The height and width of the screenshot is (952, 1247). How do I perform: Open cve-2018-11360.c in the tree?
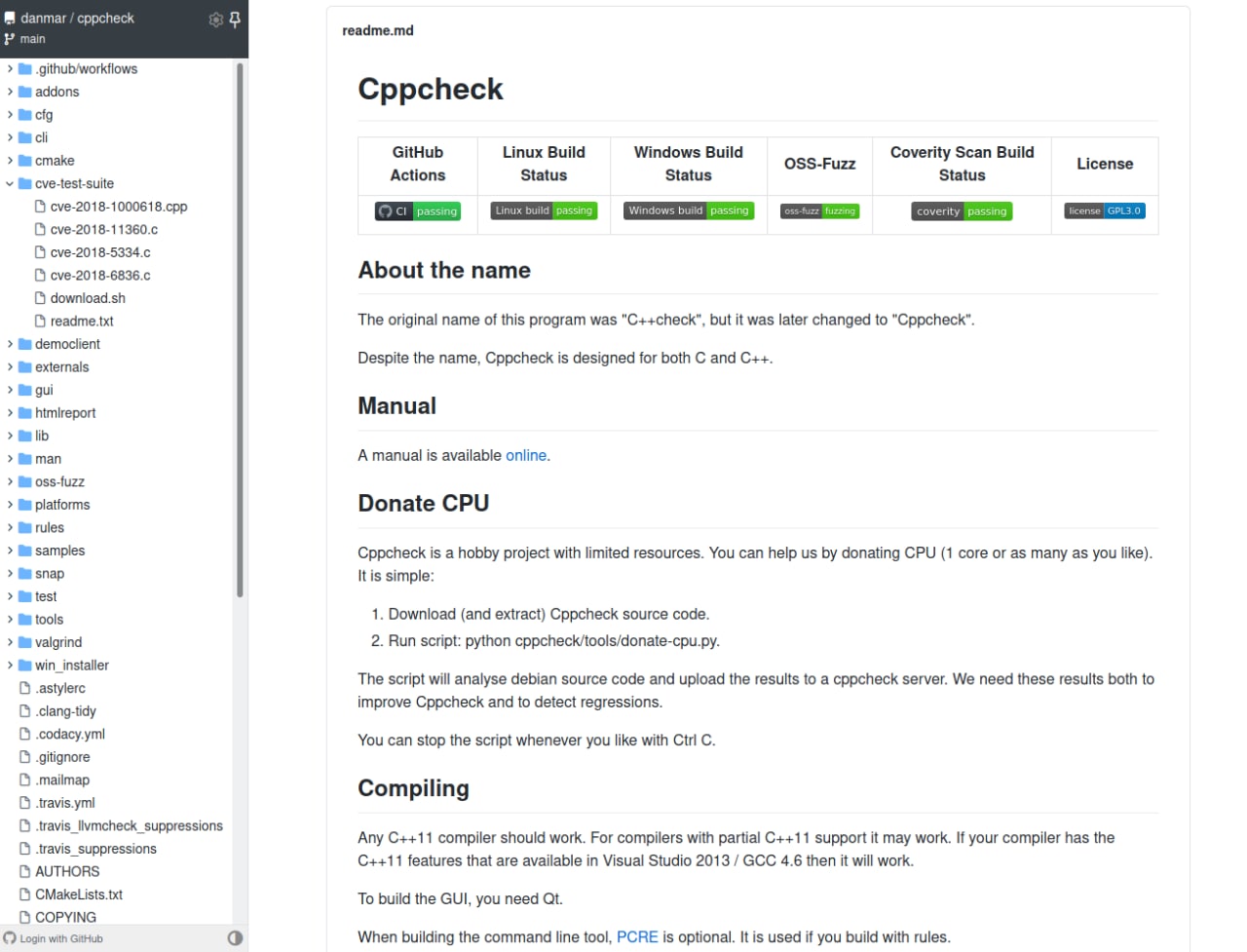point(104,230)
